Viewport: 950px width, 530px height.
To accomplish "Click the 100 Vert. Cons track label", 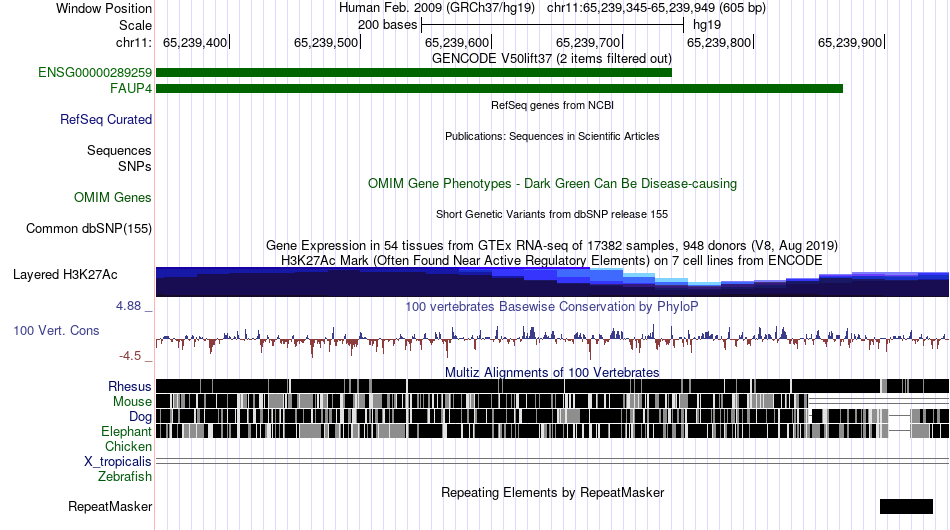I will pos(56,331).
